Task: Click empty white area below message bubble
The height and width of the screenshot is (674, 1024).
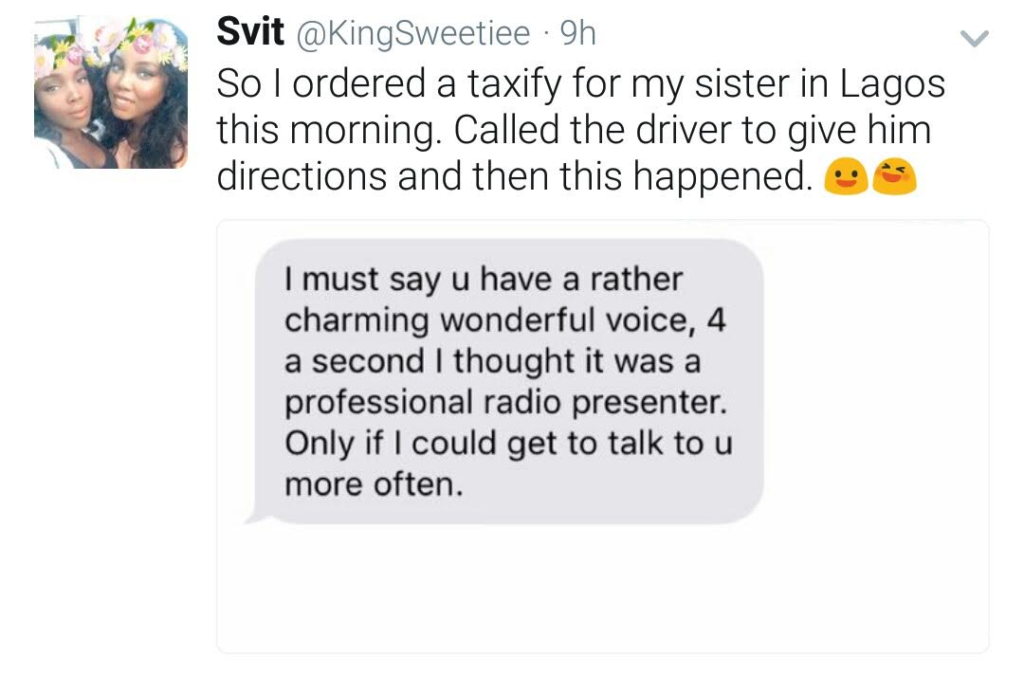Action: pyautogui.click(x=602, y=588)
